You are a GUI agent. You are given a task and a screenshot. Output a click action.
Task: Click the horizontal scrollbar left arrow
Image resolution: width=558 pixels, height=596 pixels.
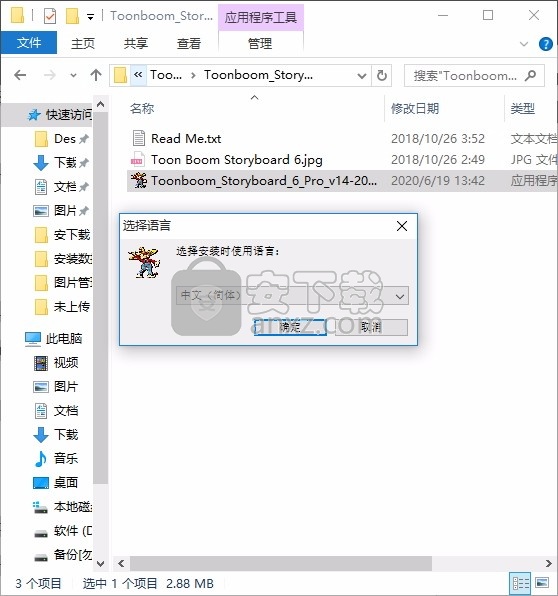point(121,563)
